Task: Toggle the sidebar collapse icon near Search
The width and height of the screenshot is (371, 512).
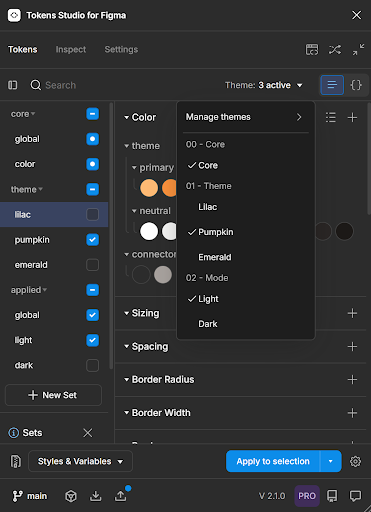Action: pos(13,85)
